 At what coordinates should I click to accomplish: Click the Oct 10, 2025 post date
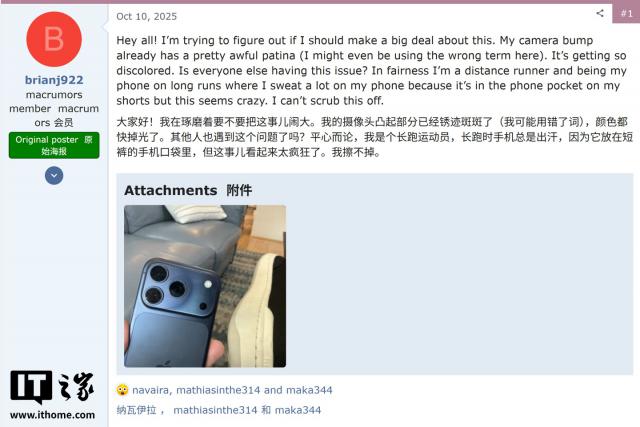(147, 16)
